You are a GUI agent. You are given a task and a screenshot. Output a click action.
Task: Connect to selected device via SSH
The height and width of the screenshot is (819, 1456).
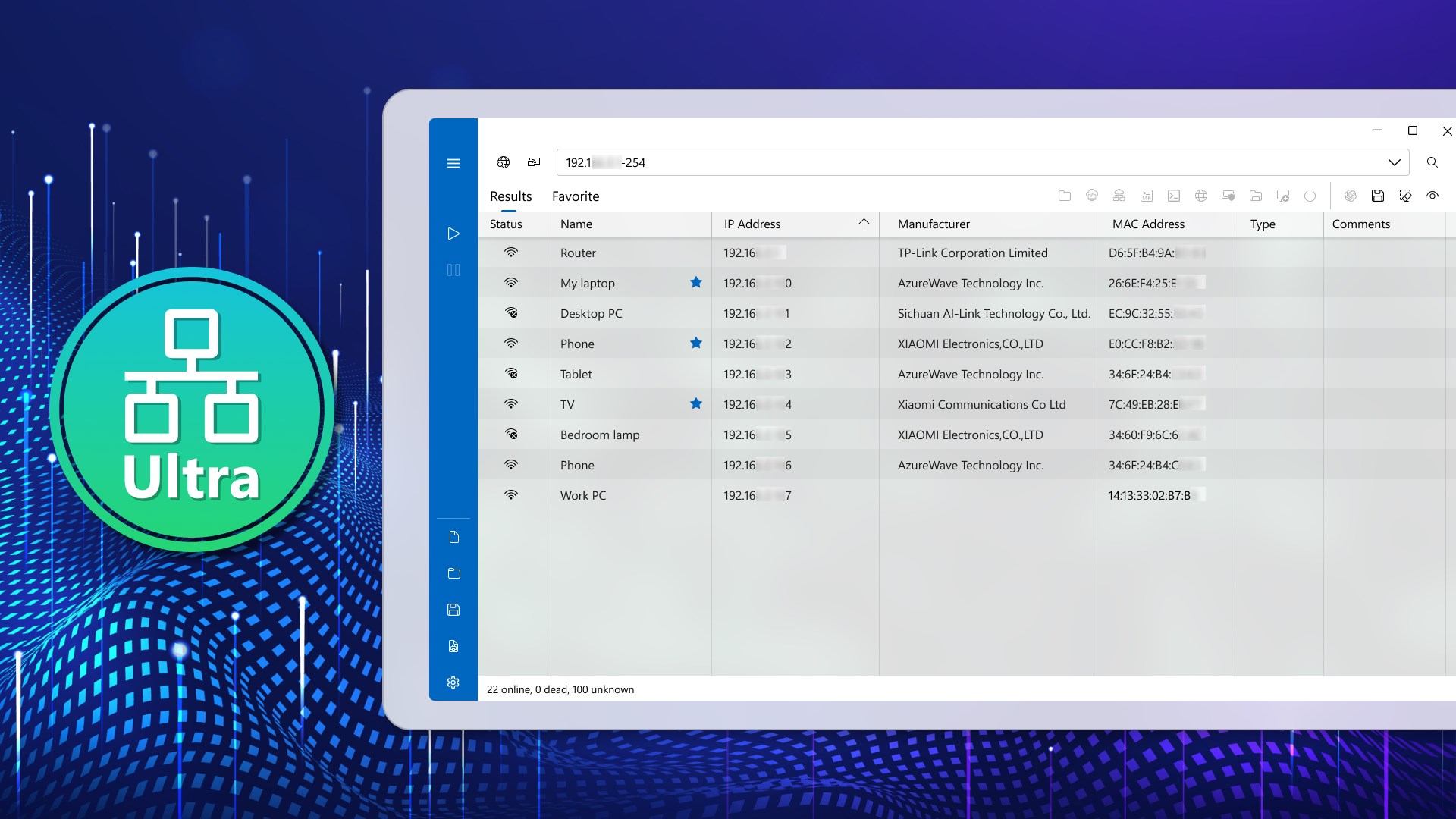(1147, 196)
